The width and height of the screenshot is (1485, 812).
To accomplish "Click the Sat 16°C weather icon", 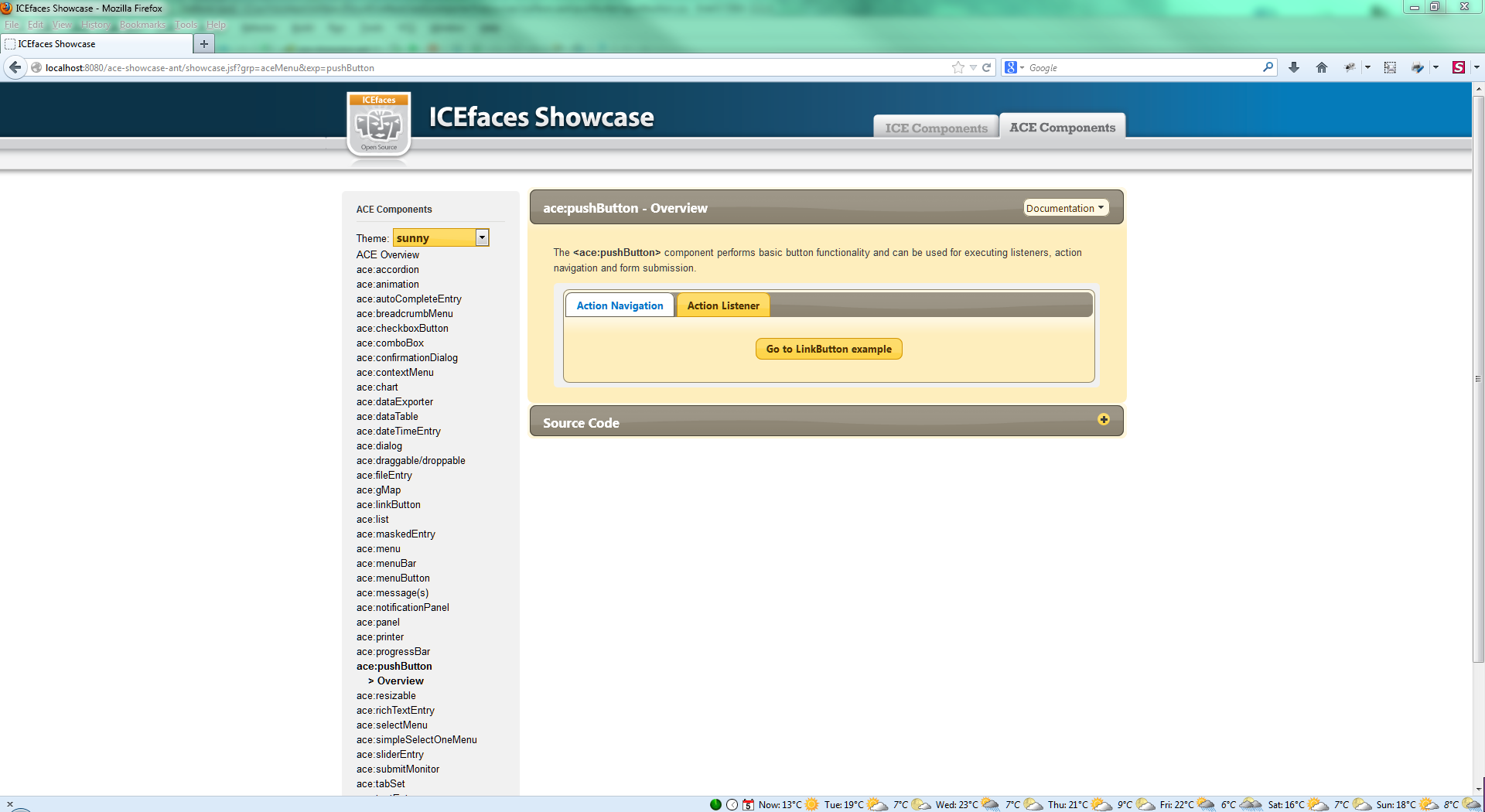I will [1318, 804].
